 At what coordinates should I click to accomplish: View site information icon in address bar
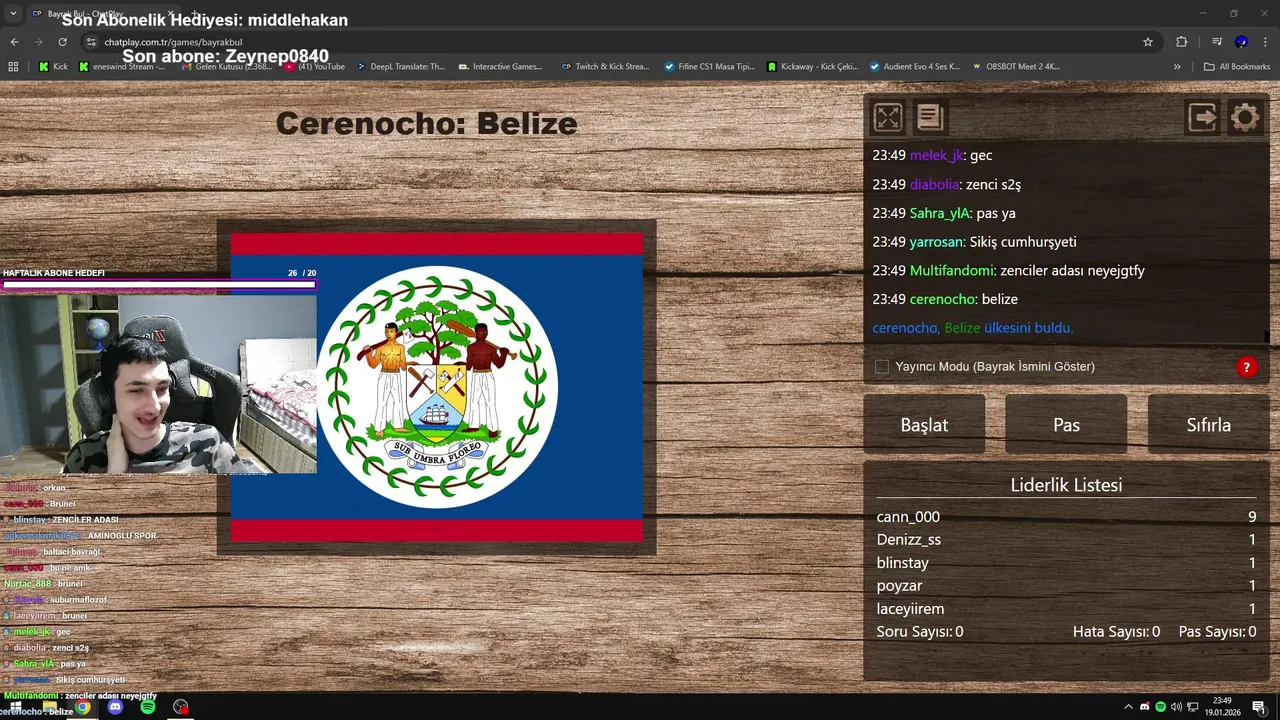(x=91, y=42)
